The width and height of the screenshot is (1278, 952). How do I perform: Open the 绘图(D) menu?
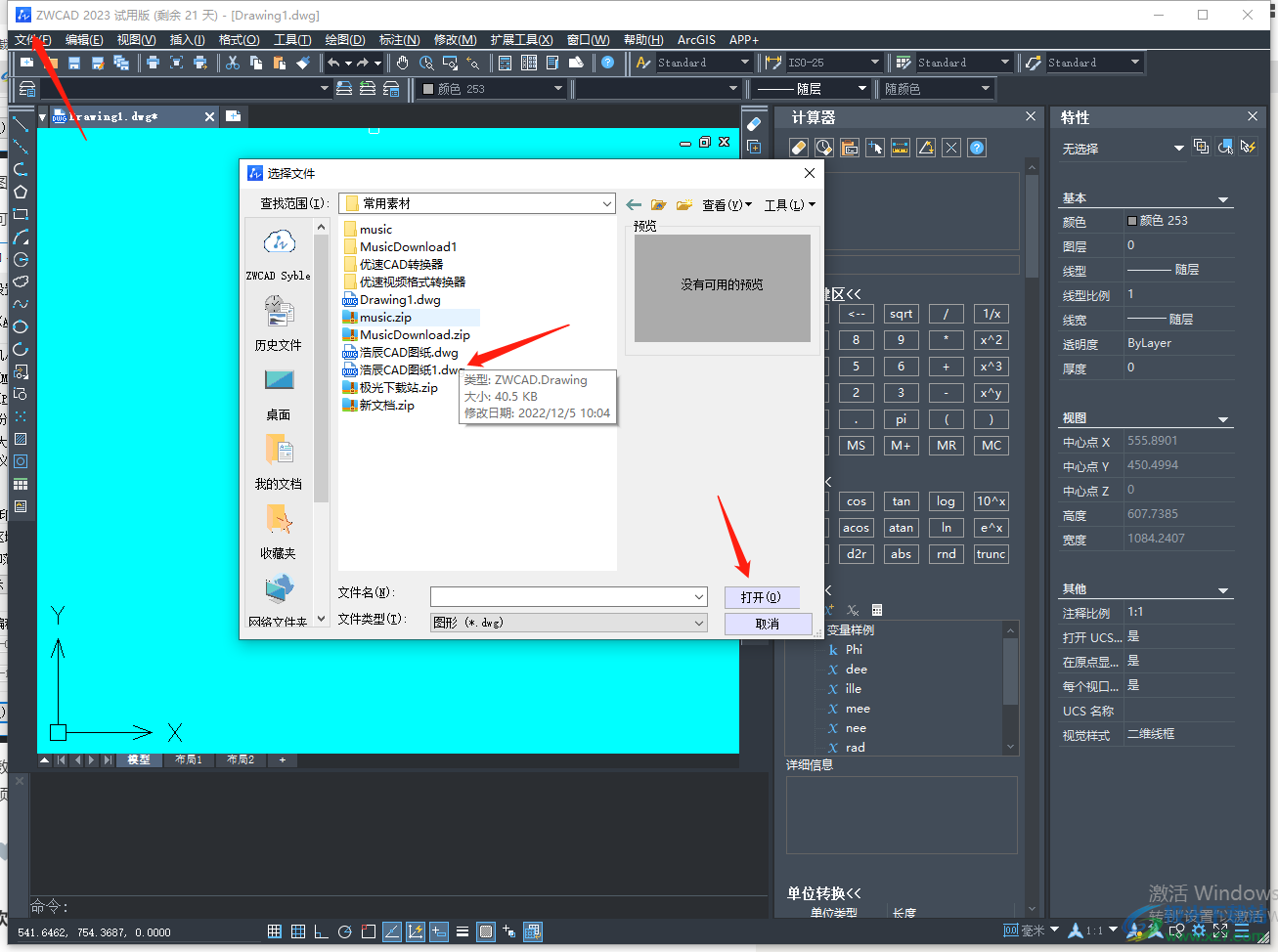pos(345,40)
